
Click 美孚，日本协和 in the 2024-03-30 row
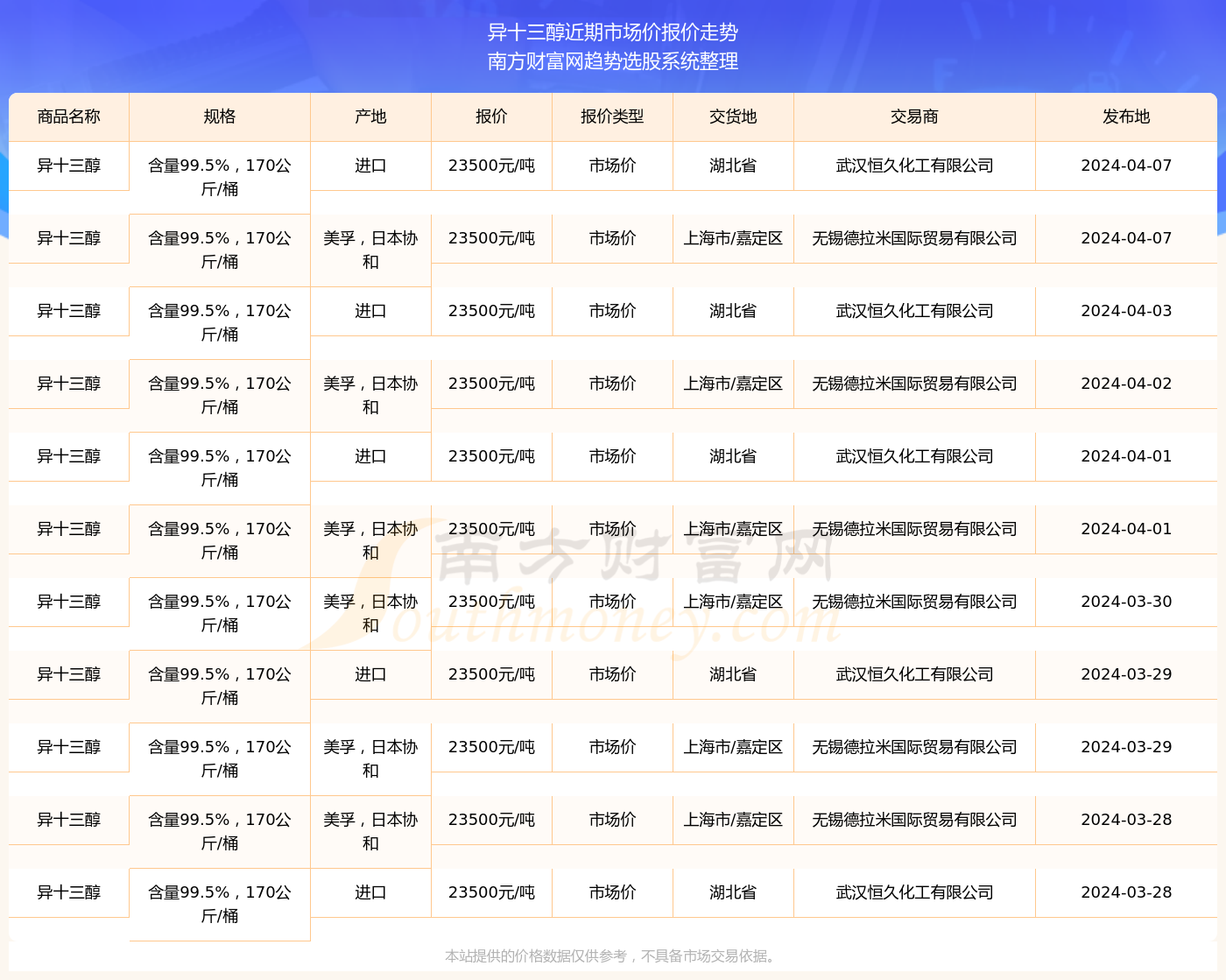(x=370, y=614)
